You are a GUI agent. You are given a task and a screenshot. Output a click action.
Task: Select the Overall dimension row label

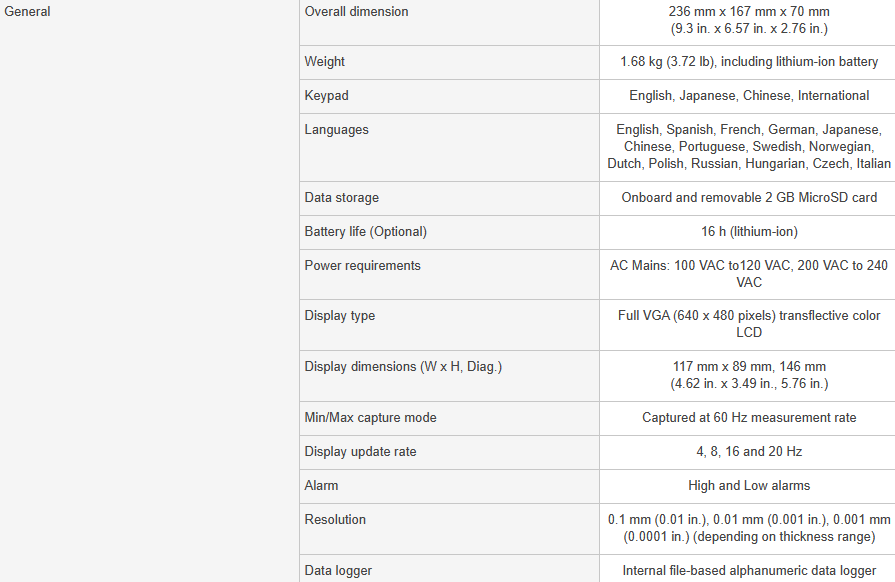[356, 11]
